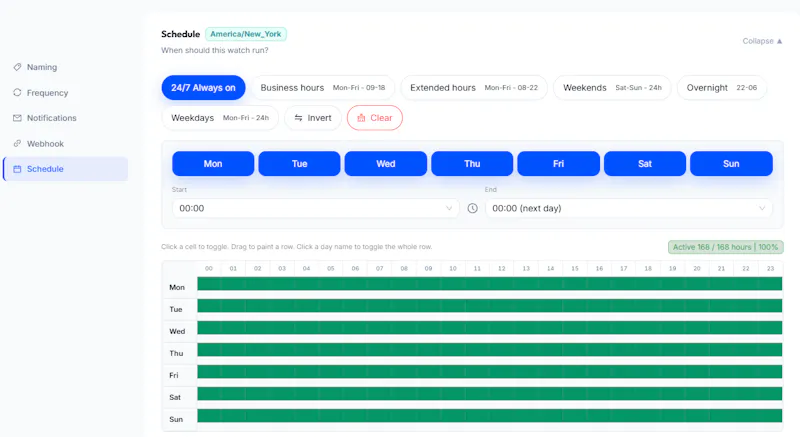Click the Active 168 / 168 hours badge
The image size is (800, 437).
pos(725,247)
